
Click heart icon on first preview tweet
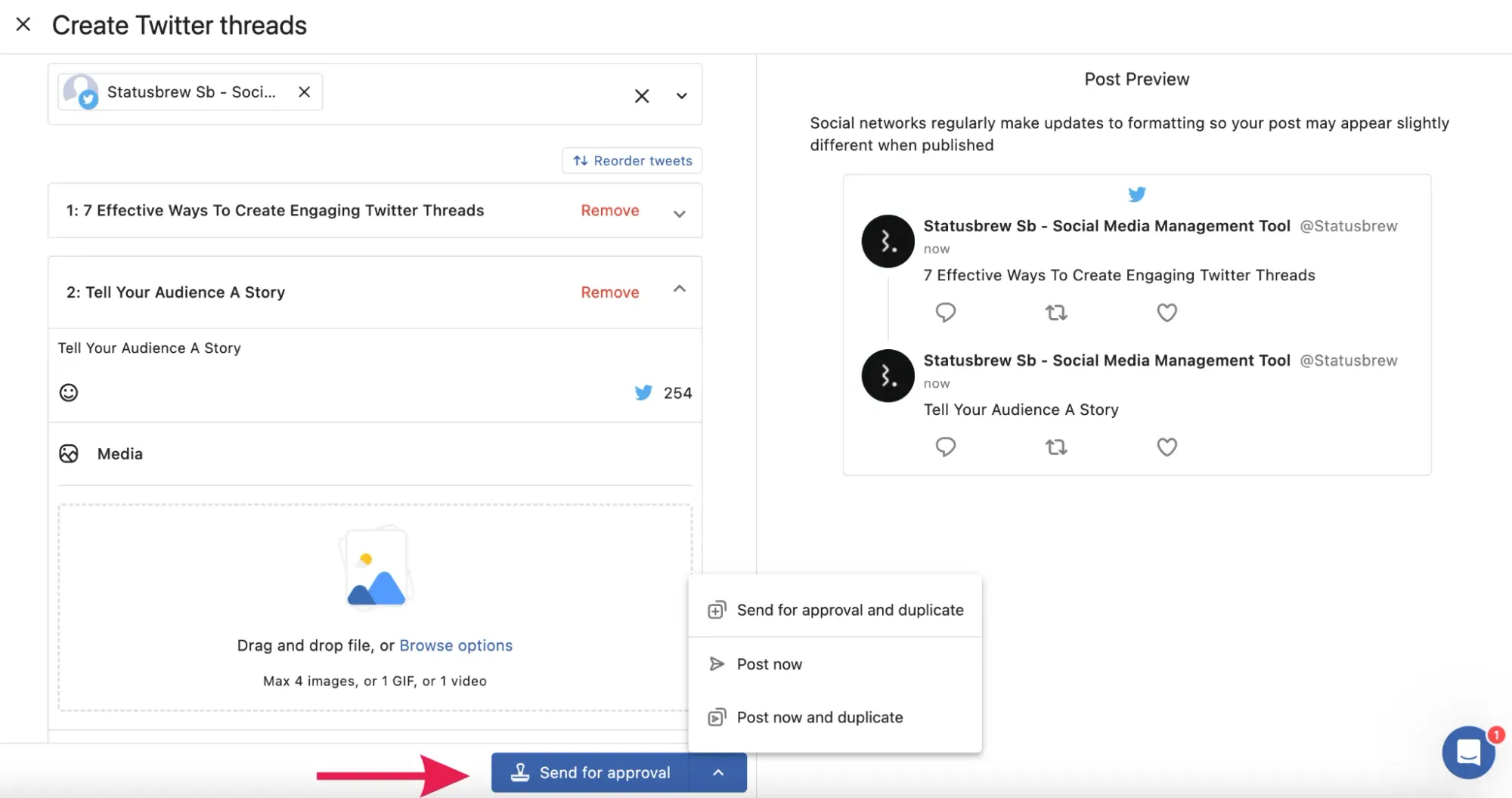pyautogui.click(x=1167, y=312)
